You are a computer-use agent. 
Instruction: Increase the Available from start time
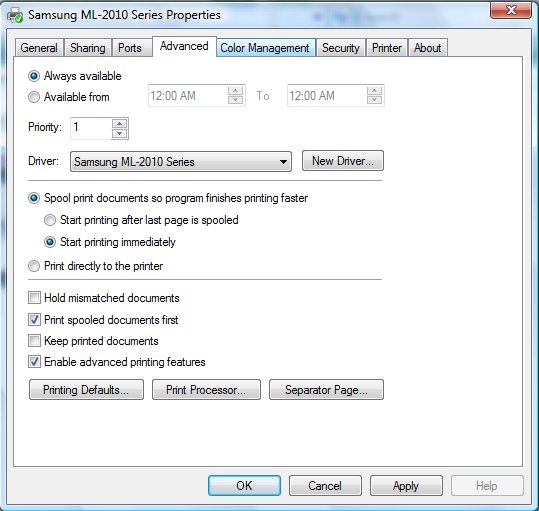click(235, 91)
